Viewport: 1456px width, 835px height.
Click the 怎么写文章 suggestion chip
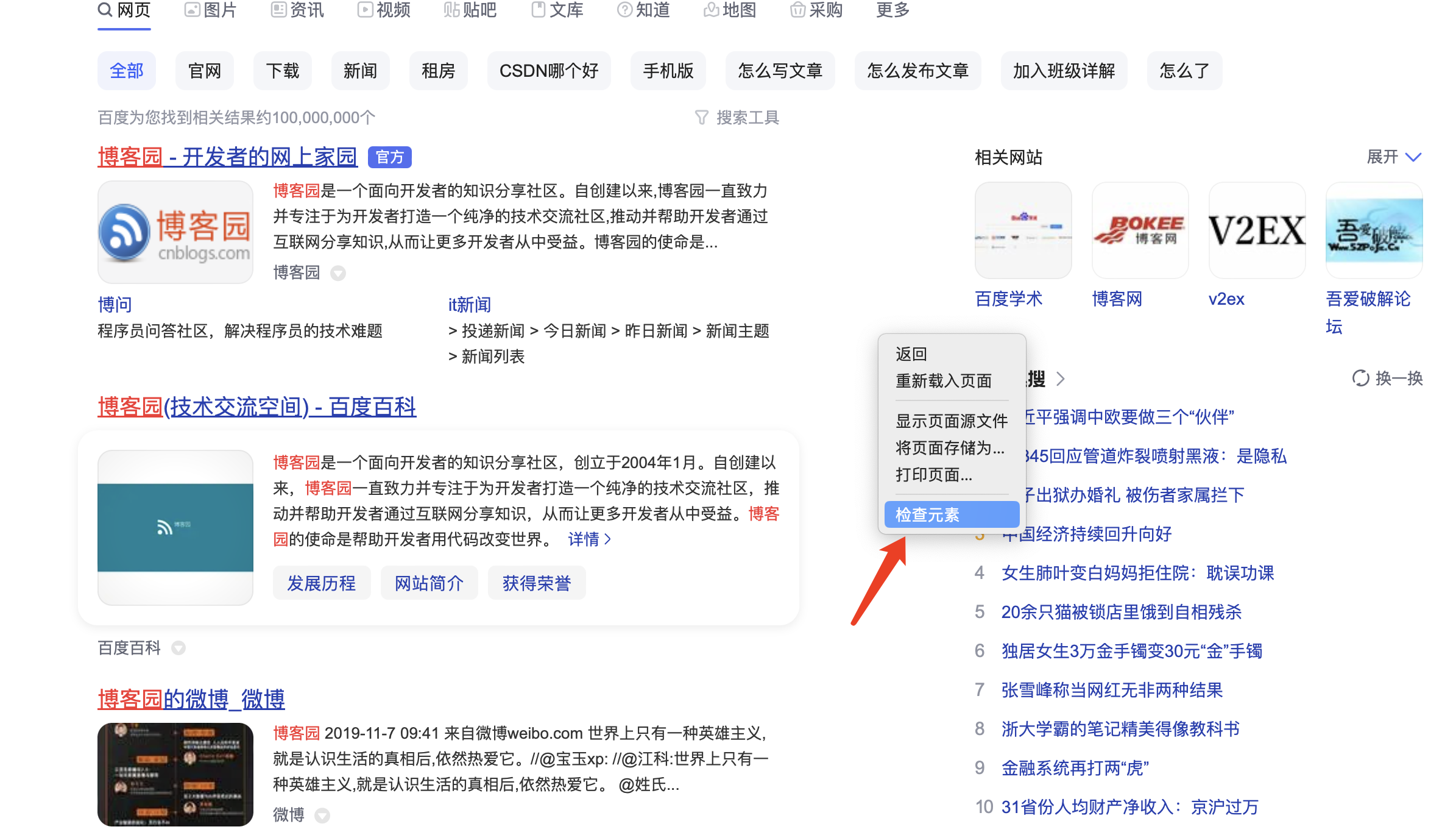click(x=780, y=71)
